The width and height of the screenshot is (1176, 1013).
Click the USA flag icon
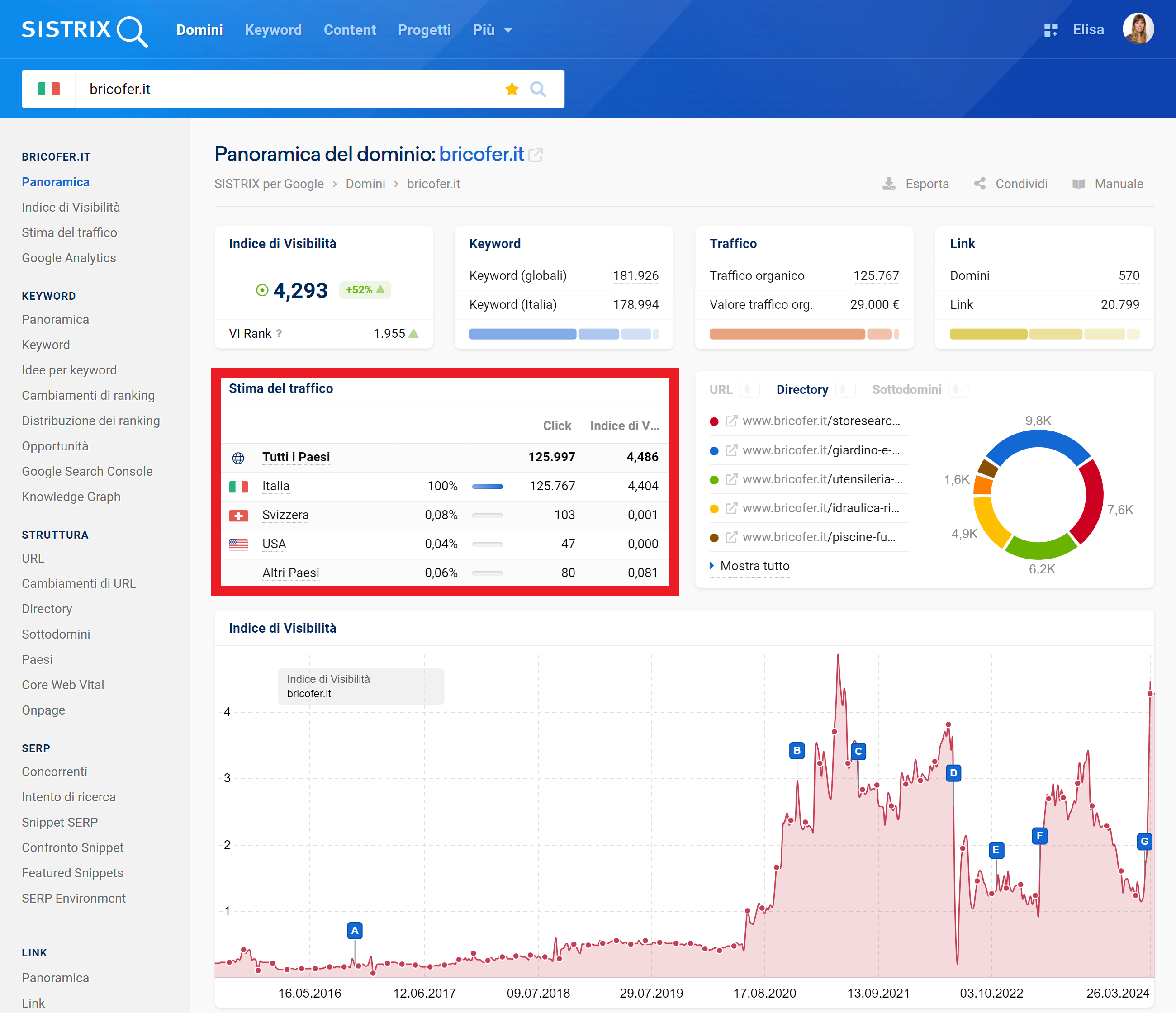point(238,544)
